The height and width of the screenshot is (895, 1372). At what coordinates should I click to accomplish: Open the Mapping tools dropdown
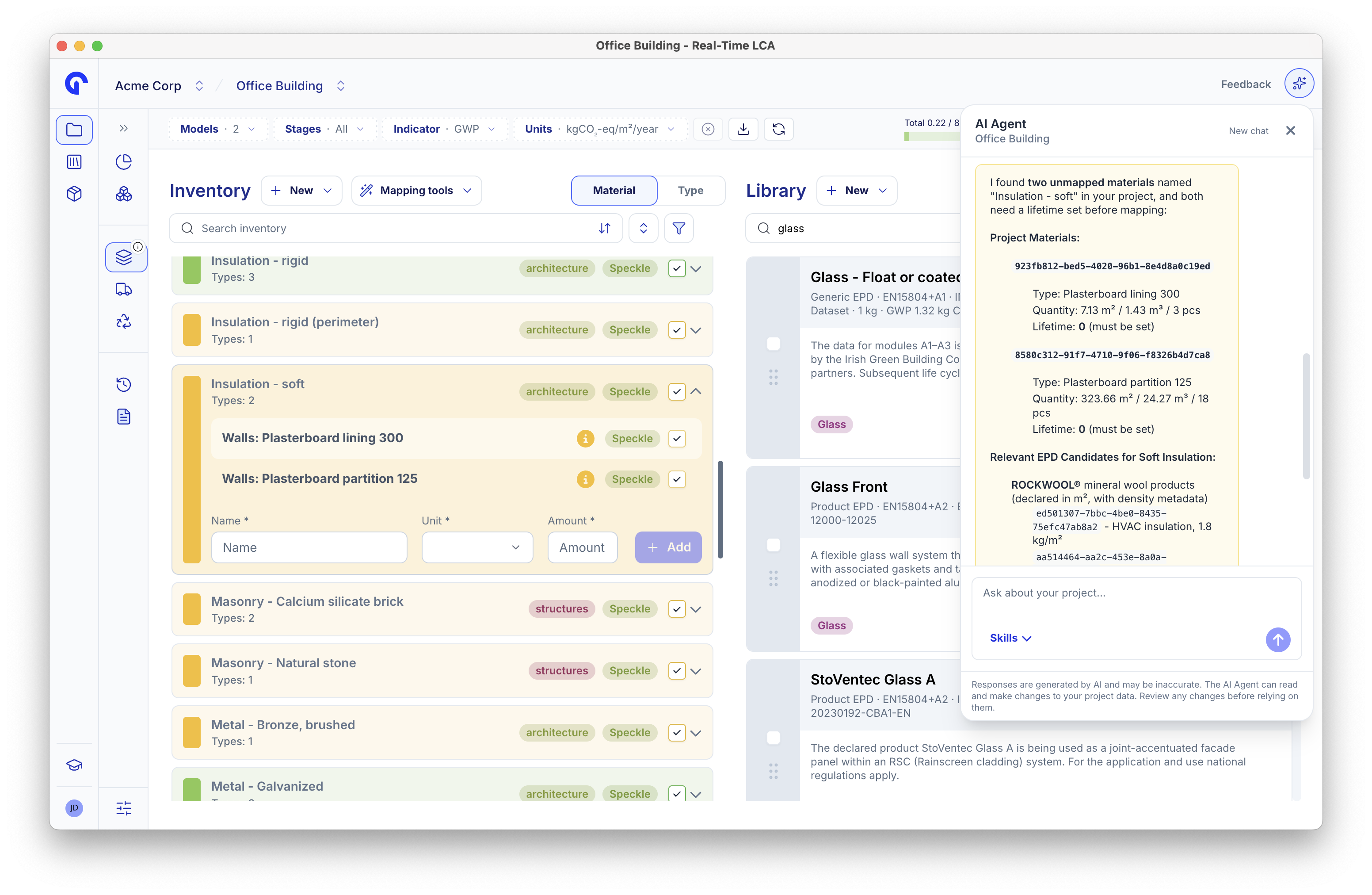tap(416, 191)
